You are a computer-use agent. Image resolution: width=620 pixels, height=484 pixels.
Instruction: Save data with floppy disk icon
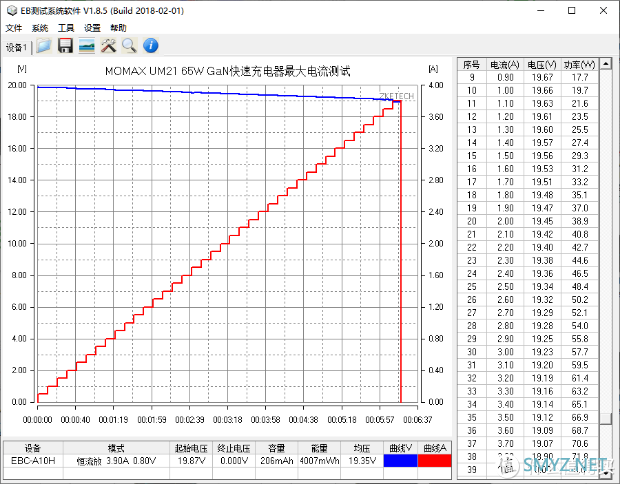click(65, 46)
